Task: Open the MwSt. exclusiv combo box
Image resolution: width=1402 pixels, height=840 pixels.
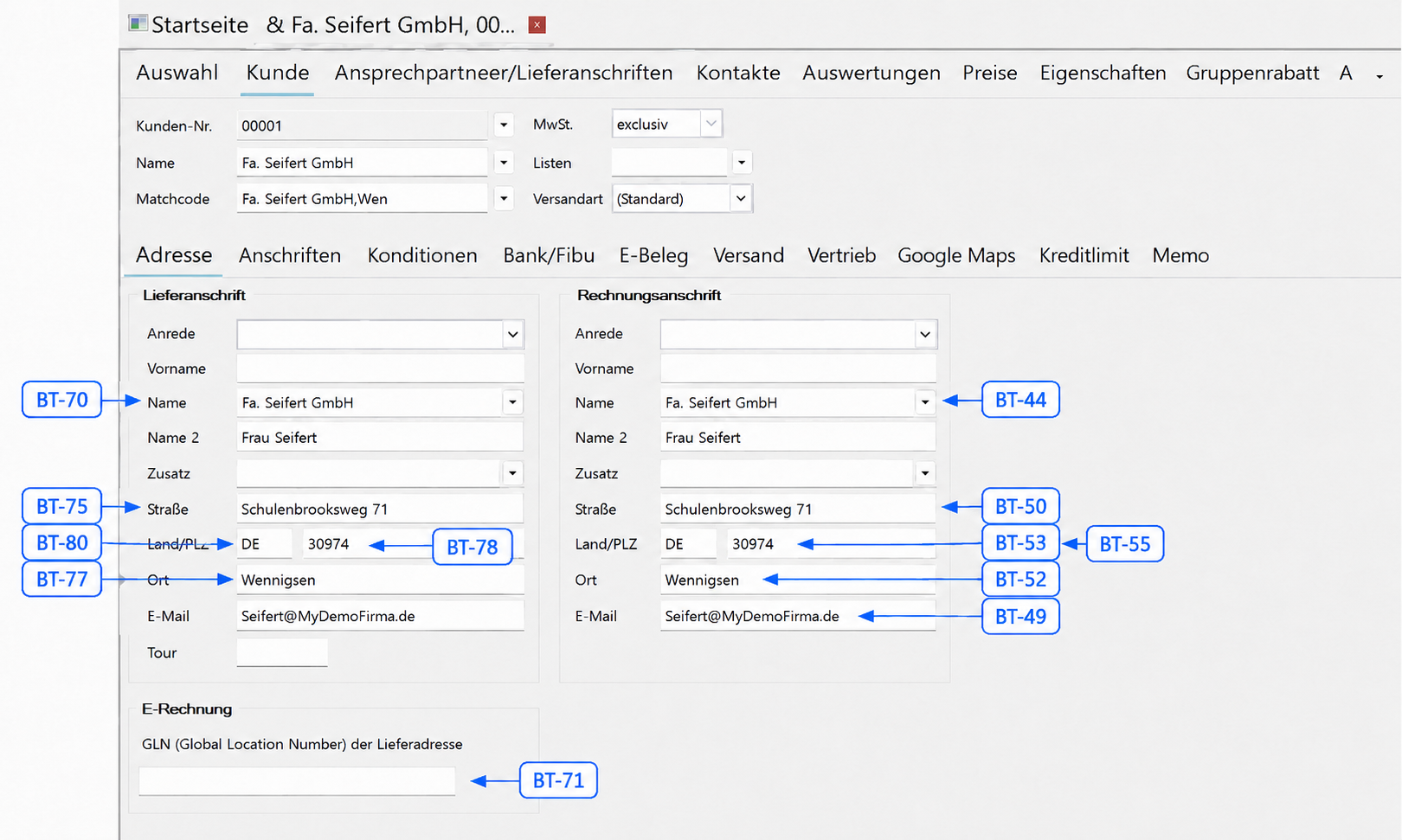Action: pyautogui.click(x=667, y=124)
